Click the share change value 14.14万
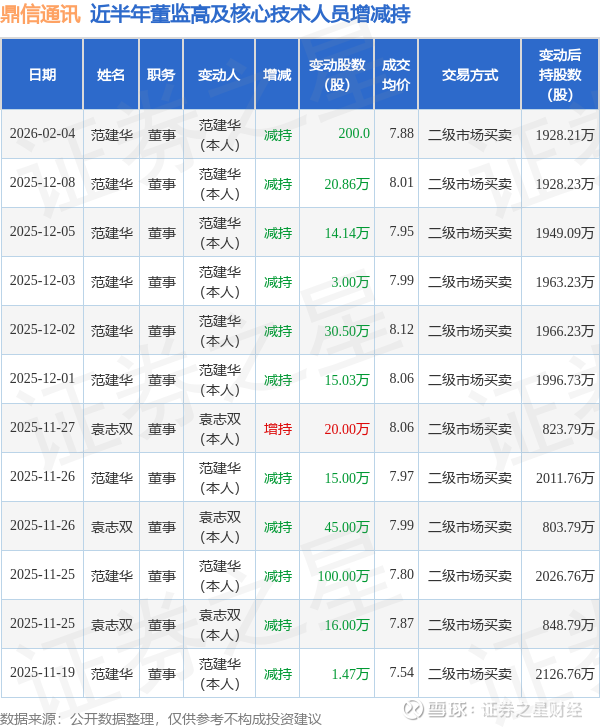This screenshot has width=600, height=728. pyautogui.click(x=346, y=233)
